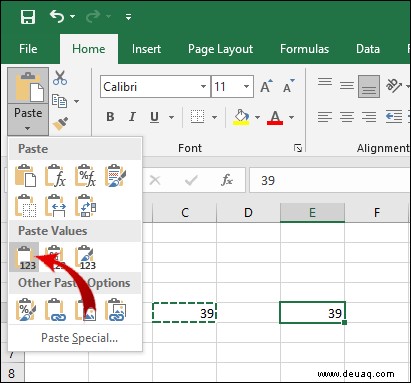Click the Insert Function fx button
This screenshot has height=383, width=411.
click(x=227, y=180)
